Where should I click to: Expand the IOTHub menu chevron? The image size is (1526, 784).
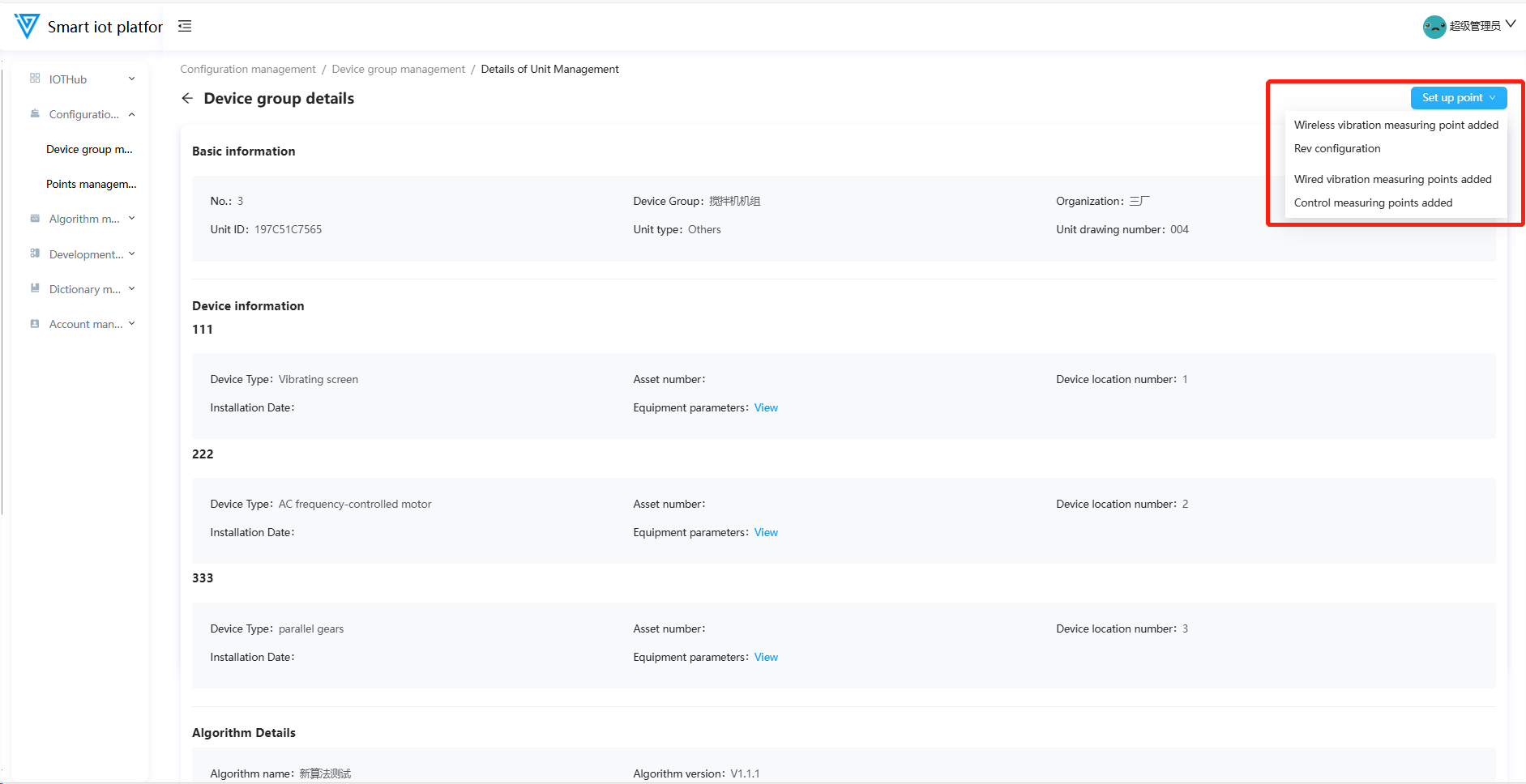(132, 79)
